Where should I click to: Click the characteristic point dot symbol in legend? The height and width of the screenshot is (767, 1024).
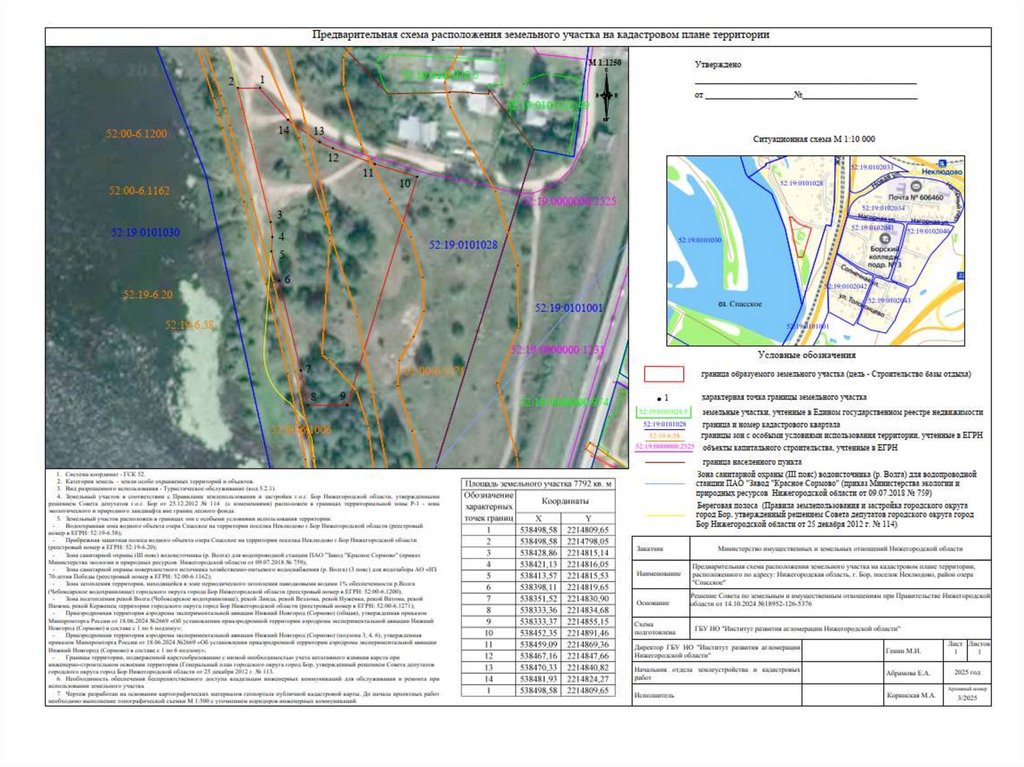pyautogui.click(x=659, y=398)
